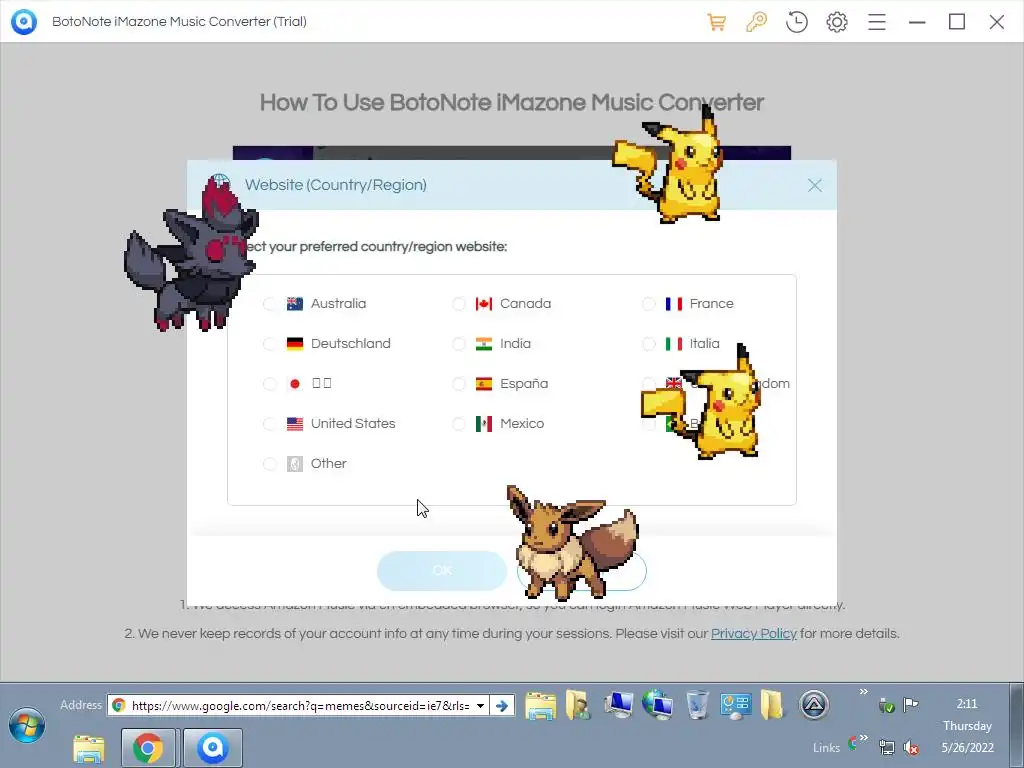Open the clock showing 2:11 Thursday
Viewport: 1024px width, 768px height.
pyautogui.click(x=967, y=726)
